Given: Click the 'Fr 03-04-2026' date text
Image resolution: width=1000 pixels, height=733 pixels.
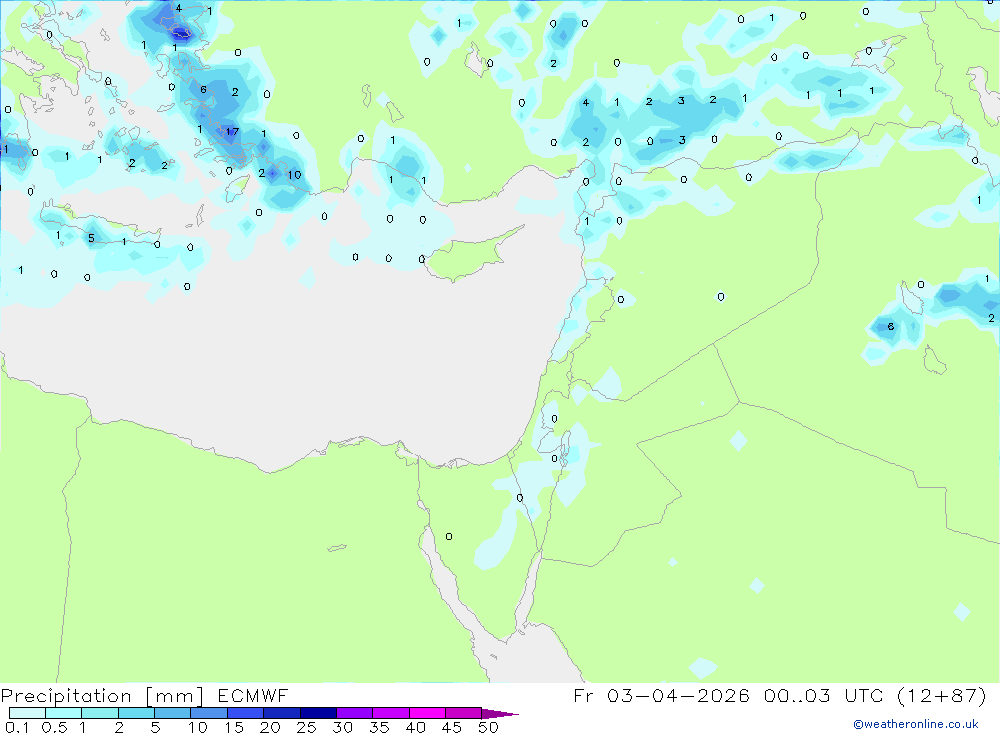Looking at the screenshot, I should click(661, 695).
